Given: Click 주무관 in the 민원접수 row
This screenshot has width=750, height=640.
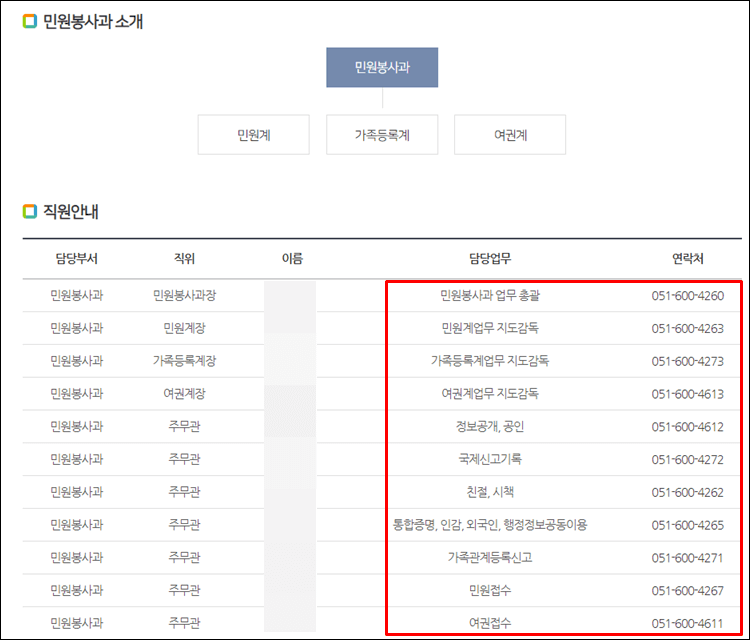Looking at the screenshot, I should click(x=185, y=590).
